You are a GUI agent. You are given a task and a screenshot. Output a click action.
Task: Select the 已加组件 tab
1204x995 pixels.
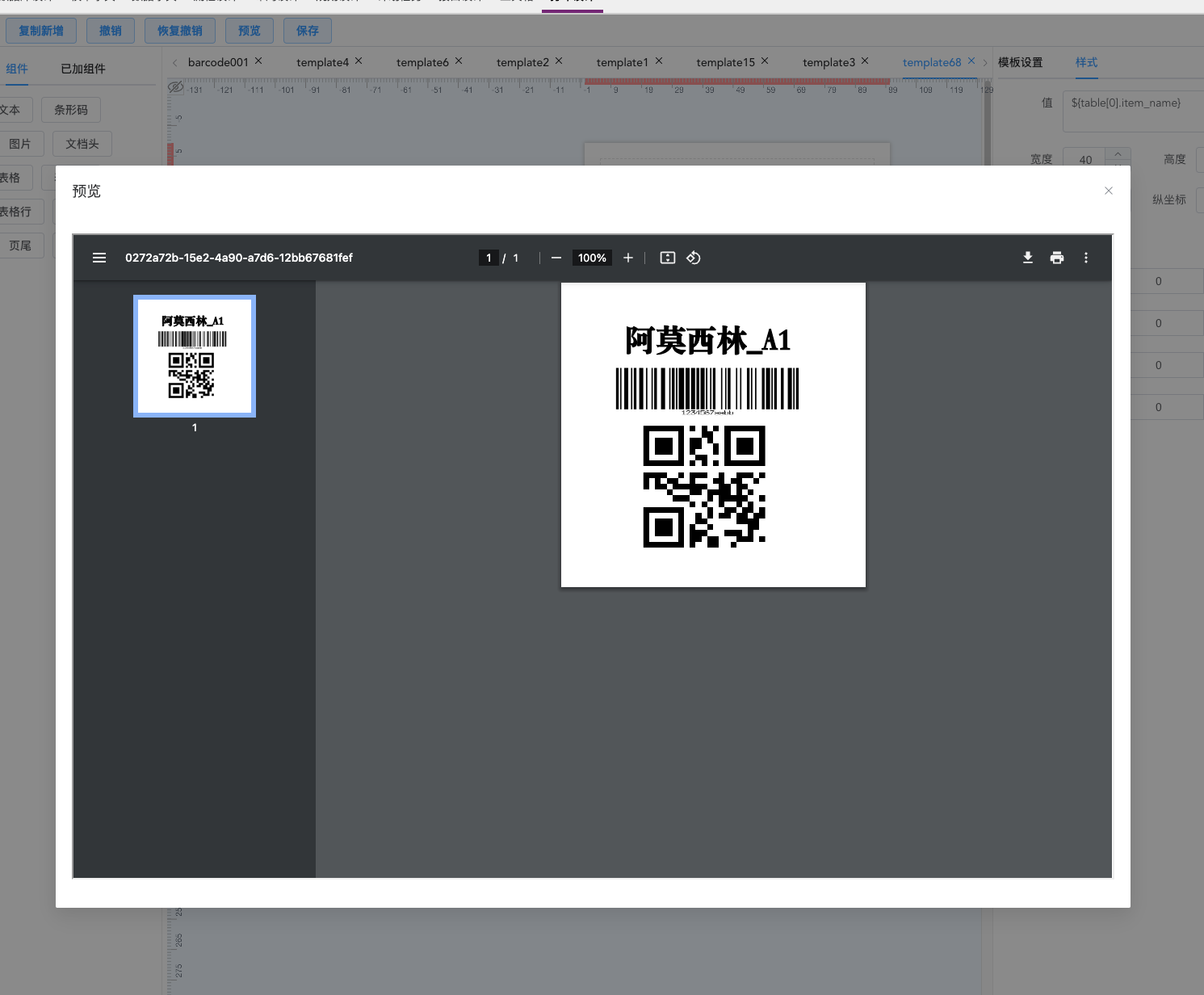[x=83, y=69]
